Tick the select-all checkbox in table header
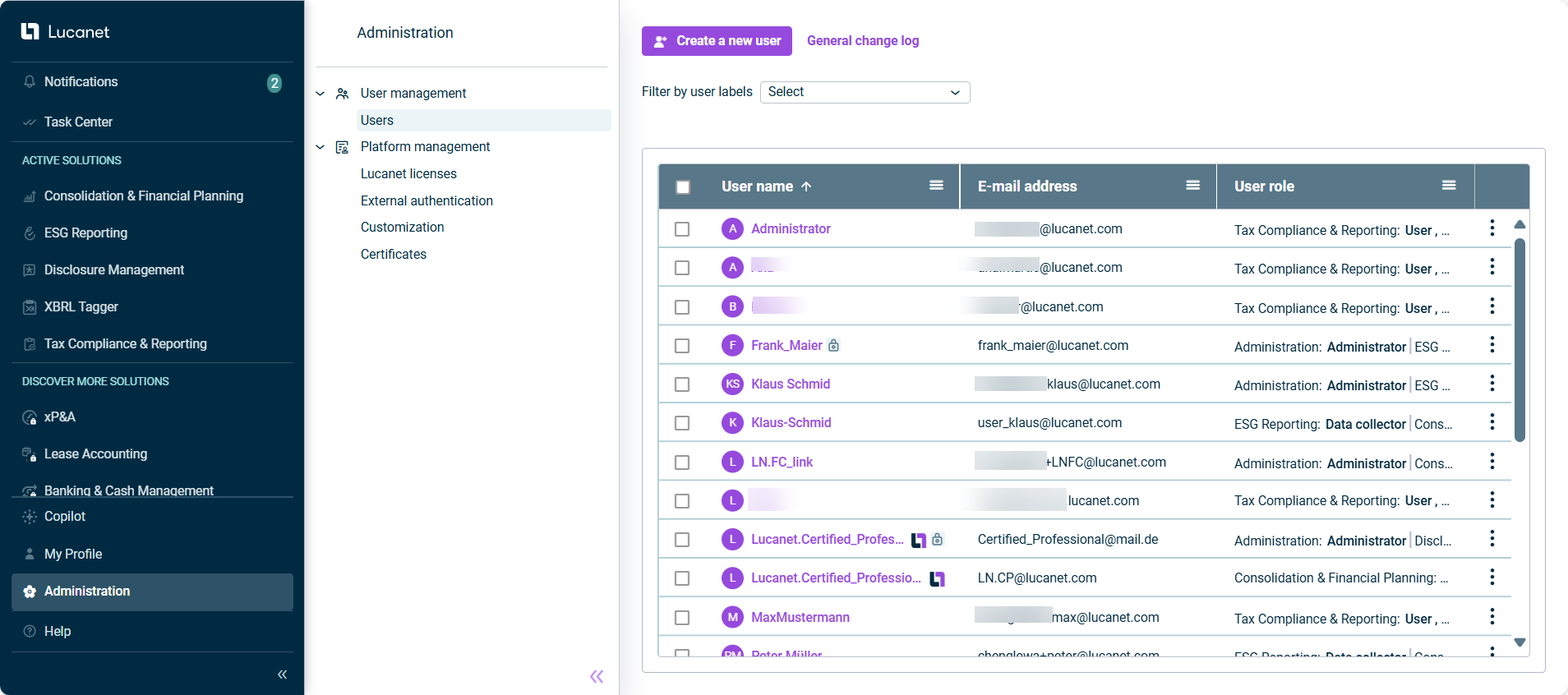The width and height of the screenshot is (1568, 695). pos(682,186)
